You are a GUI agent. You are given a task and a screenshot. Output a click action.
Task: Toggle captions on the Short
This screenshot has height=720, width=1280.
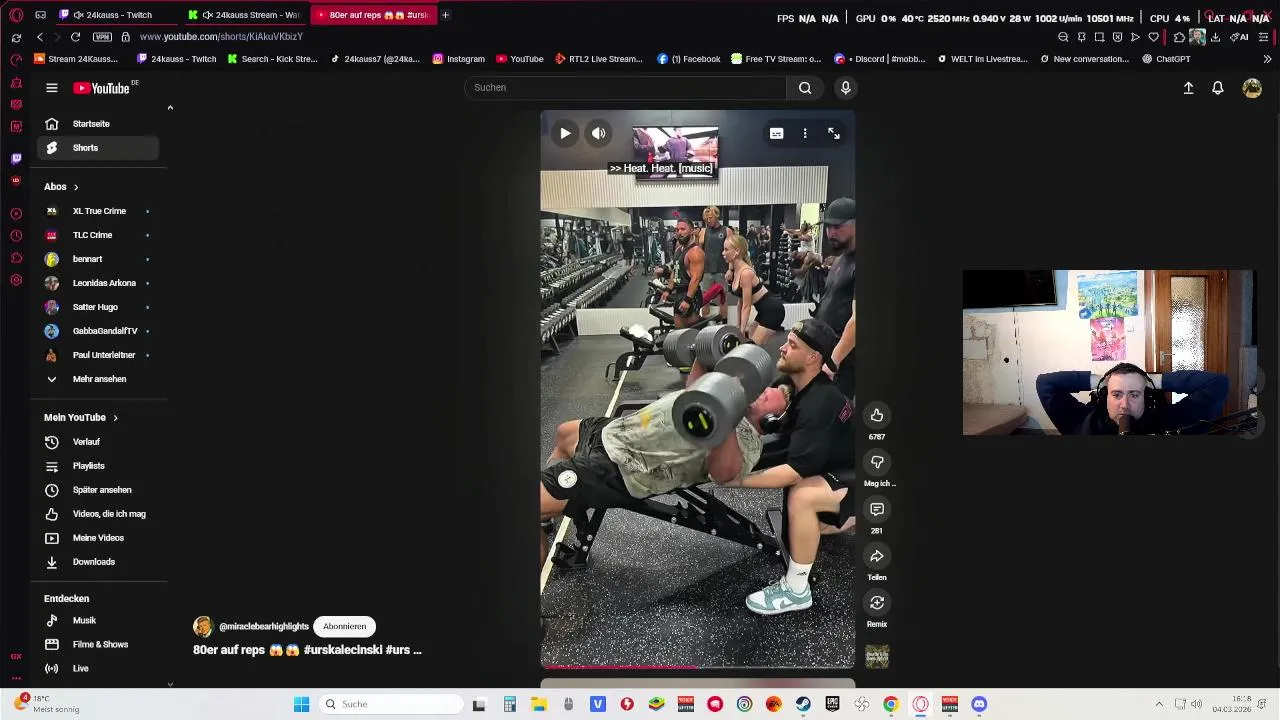[776, 133]
